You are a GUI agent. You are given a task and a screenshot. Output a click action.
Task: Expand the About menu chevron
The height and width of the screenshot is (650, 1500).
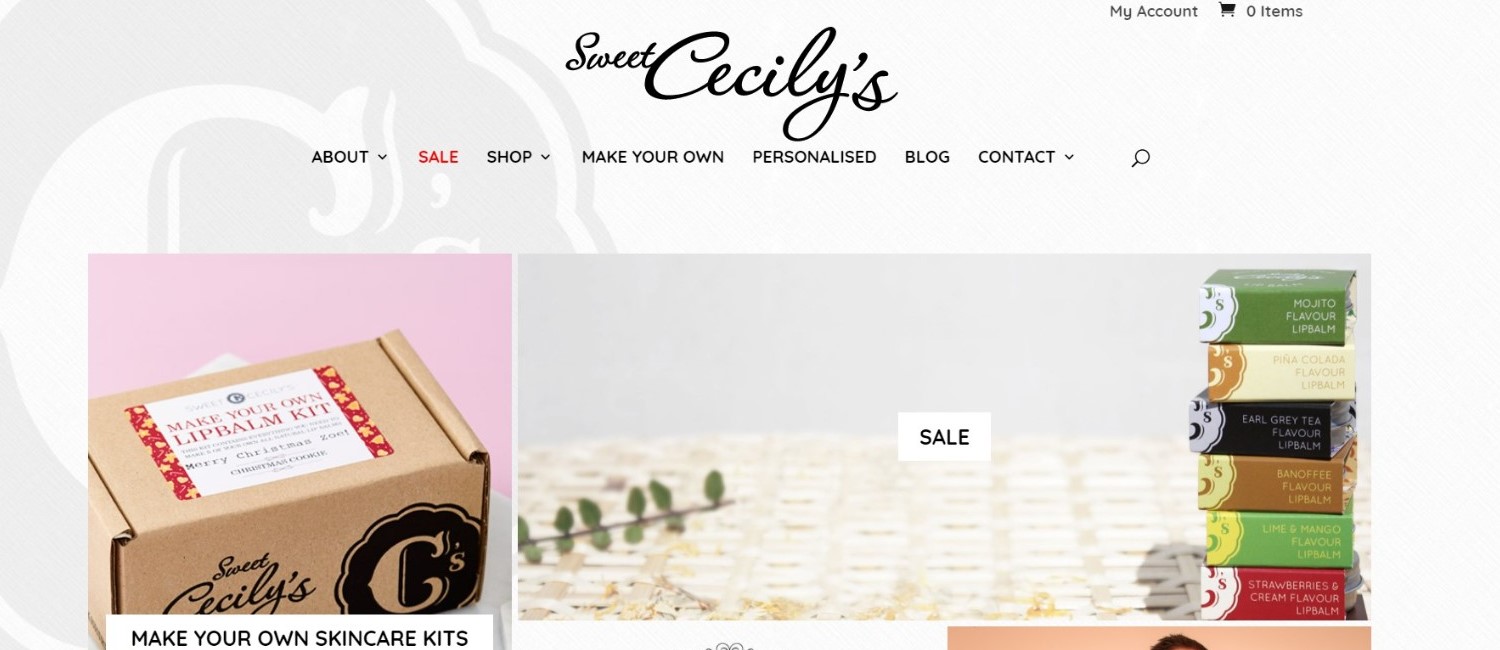pos(382,157)
